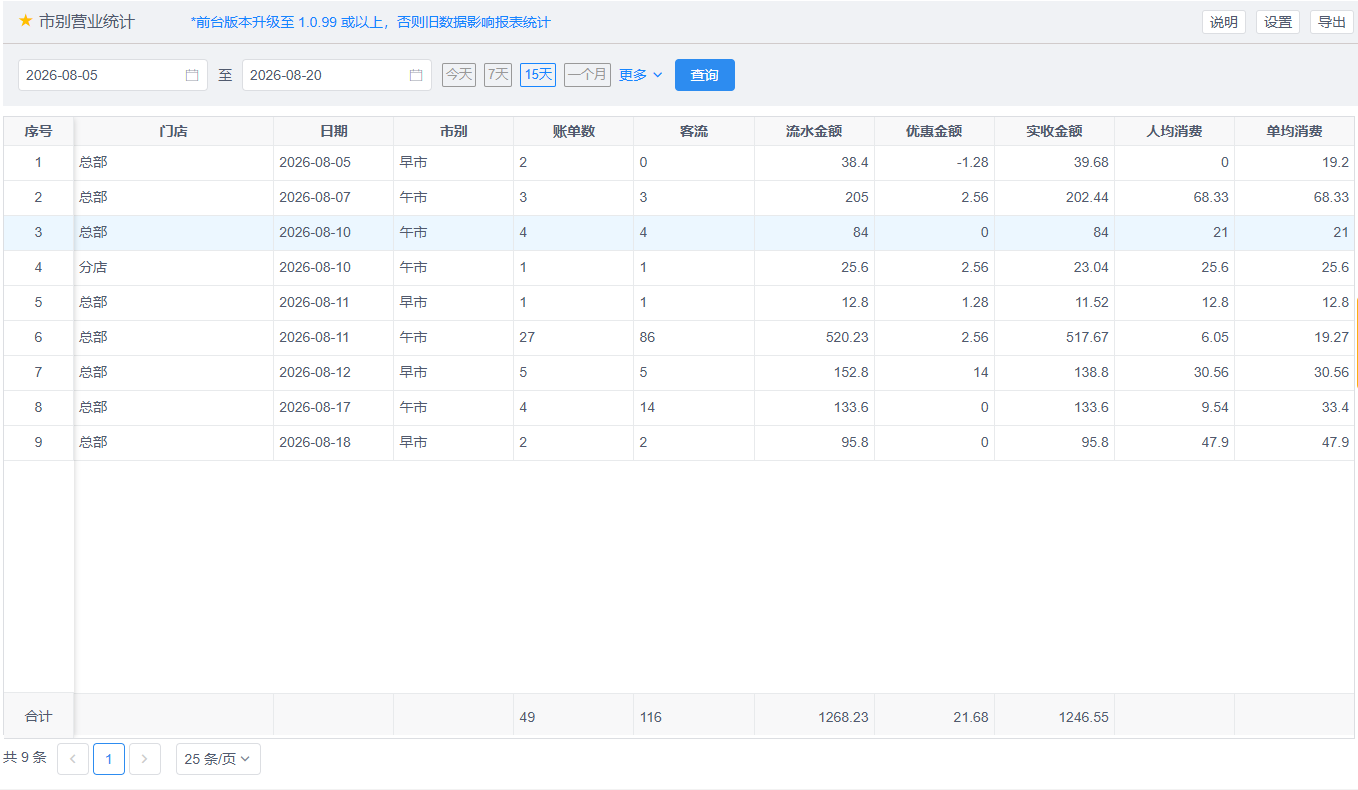Click date 2026-08-18 in row 9
The width and height of the screenshot is (1358, 790).
(315, 442)
